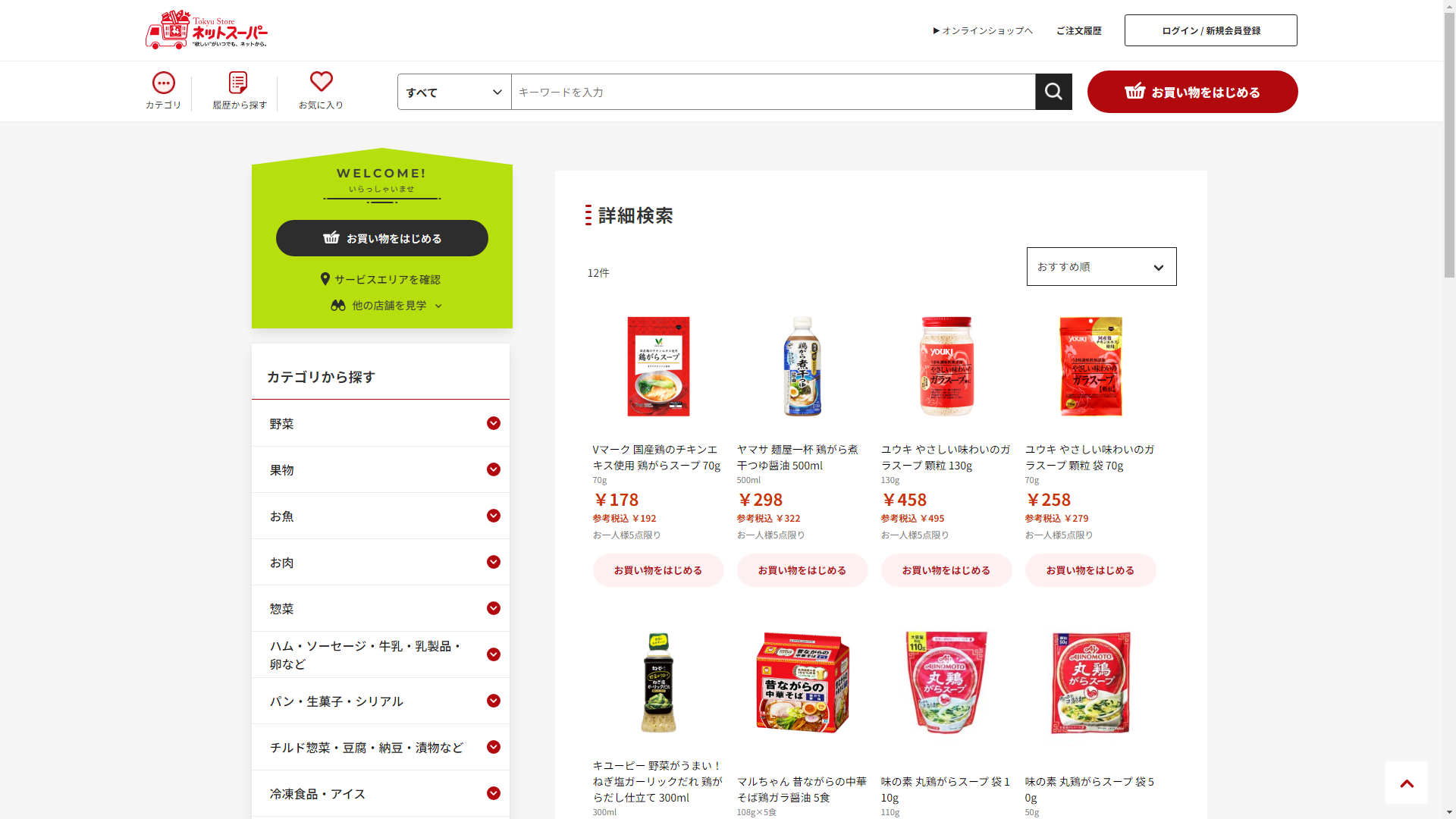Click the red お買い物をはじめる header button

[x=1192, y=92]
